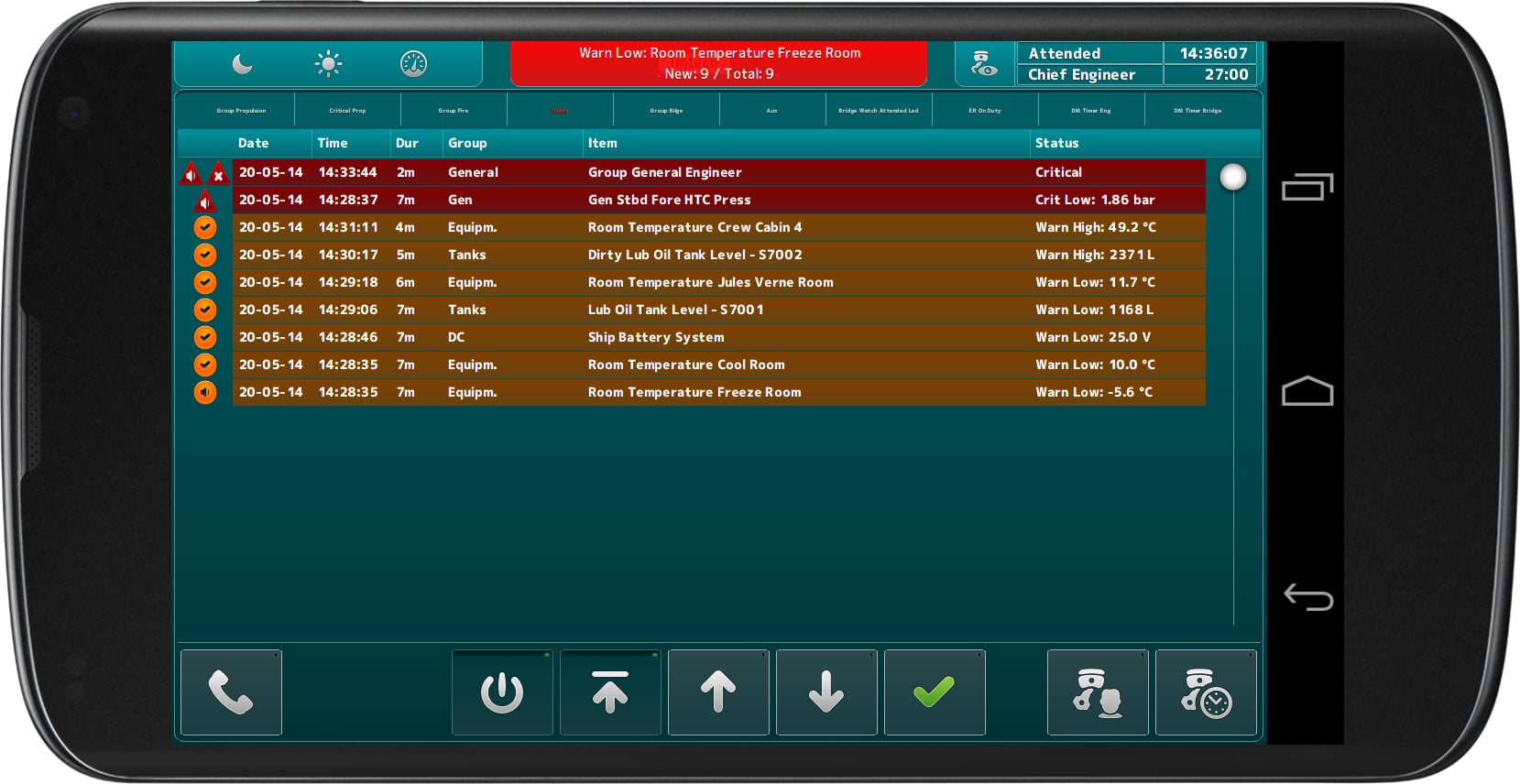Silence the Freeze Room alarm speaker icon
The image size is (1520, 784).
tap(205, 392)
